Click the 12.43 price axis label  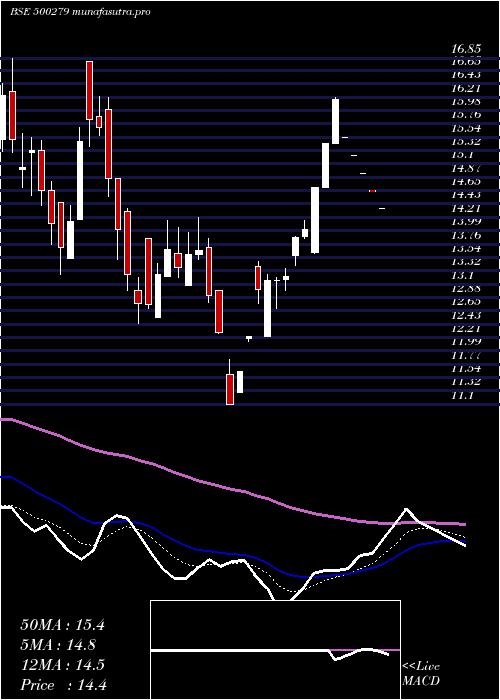[466, 315]
